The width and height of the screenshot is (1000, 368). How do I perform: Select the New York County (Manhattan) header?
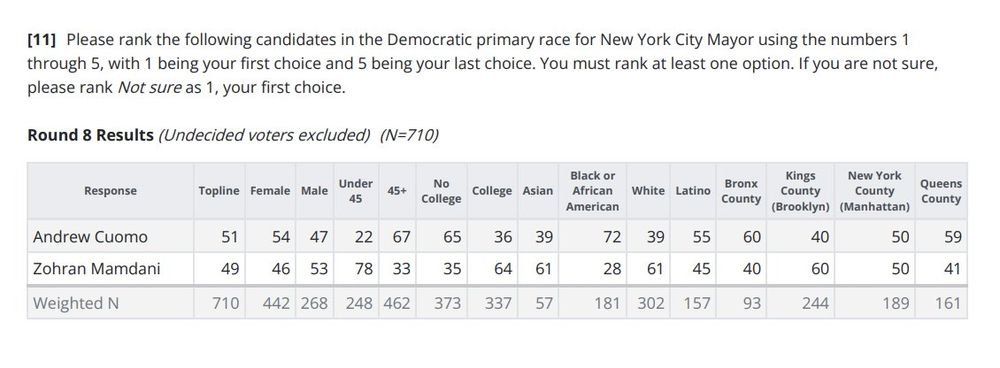[x=874, y=191]
